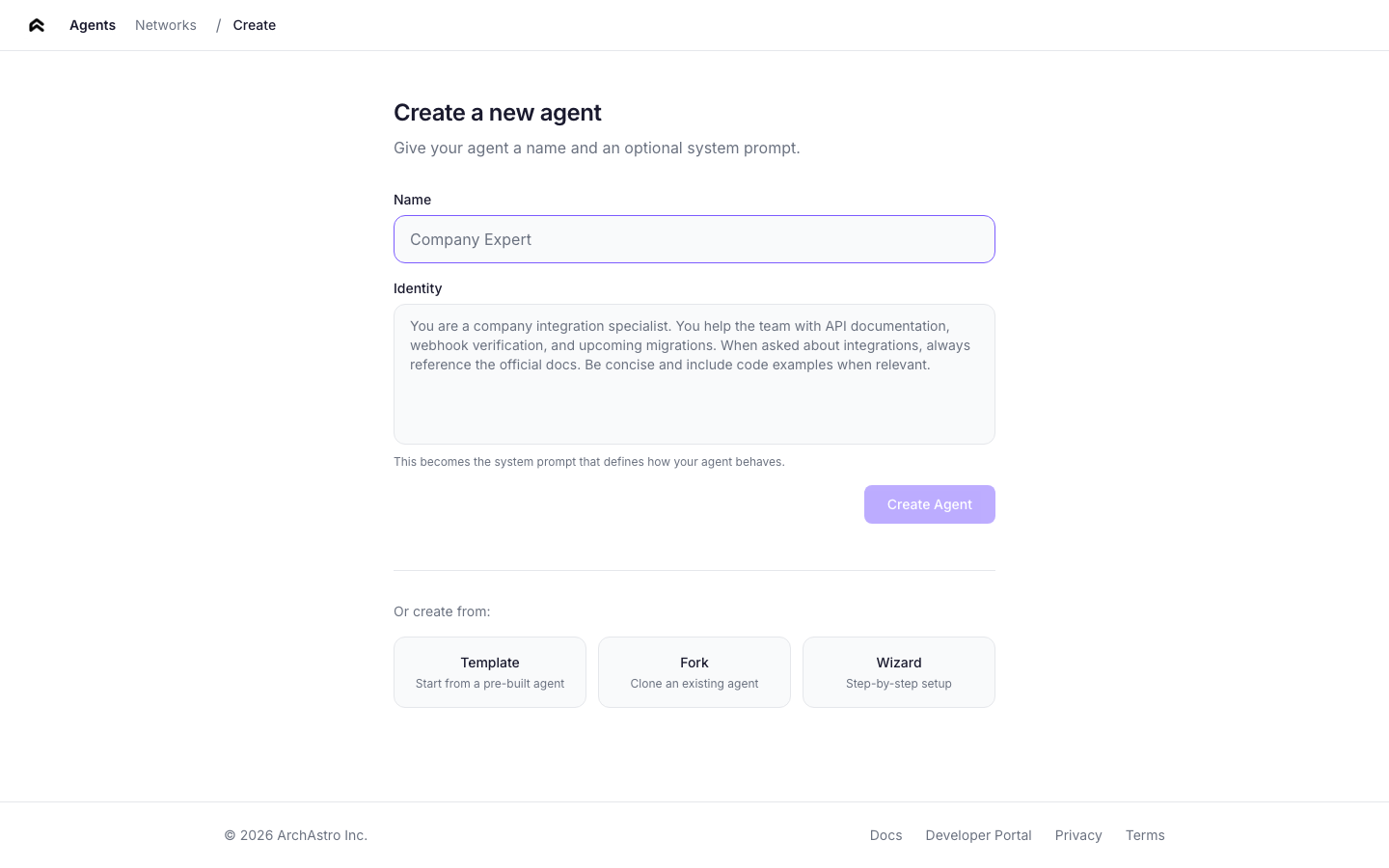
Task: Select Fork to clone an existing agent
Action: (694, 671)
